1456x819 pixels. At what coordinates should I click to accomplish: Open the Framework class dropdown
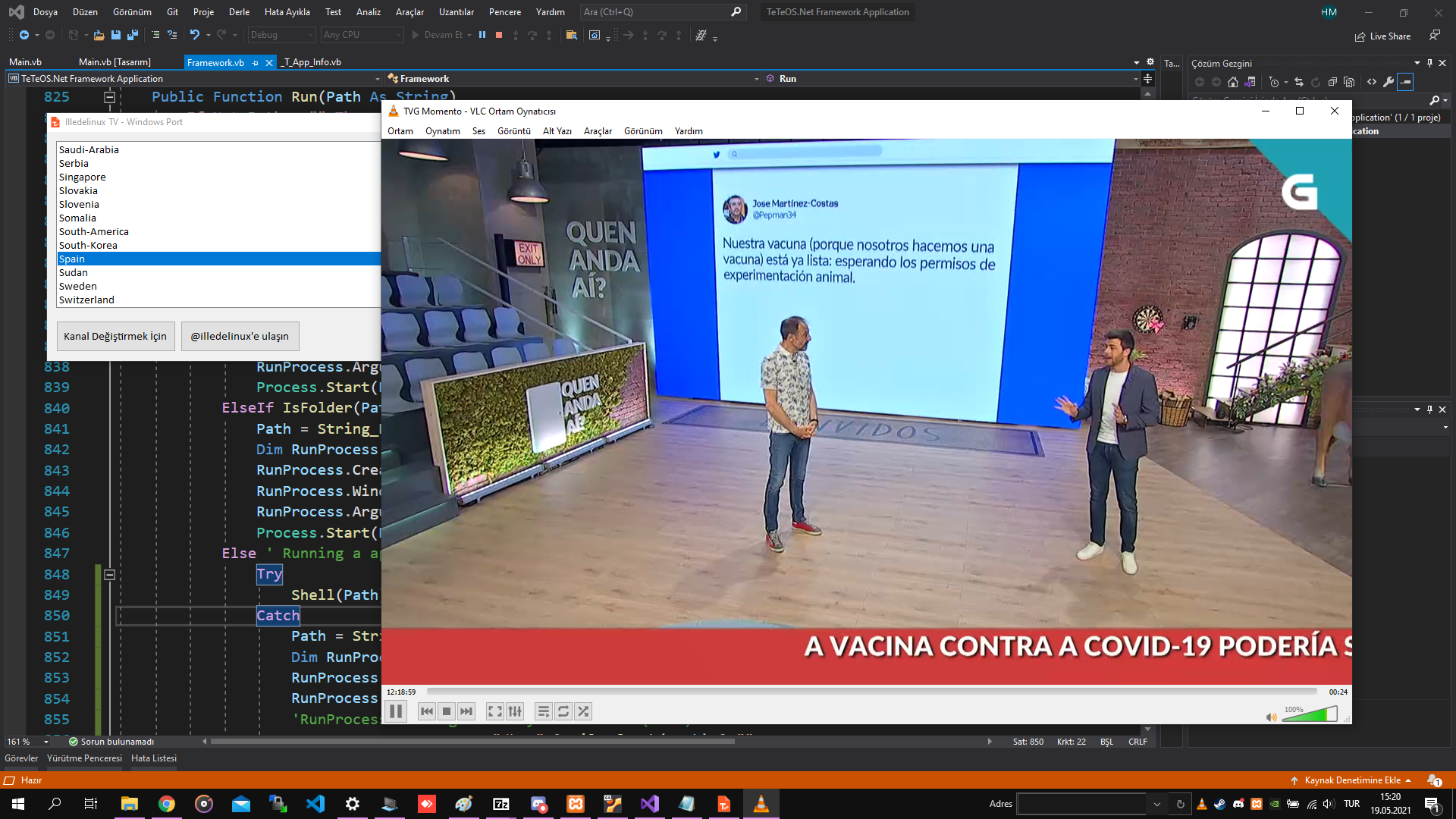click(x=573, y=79)
